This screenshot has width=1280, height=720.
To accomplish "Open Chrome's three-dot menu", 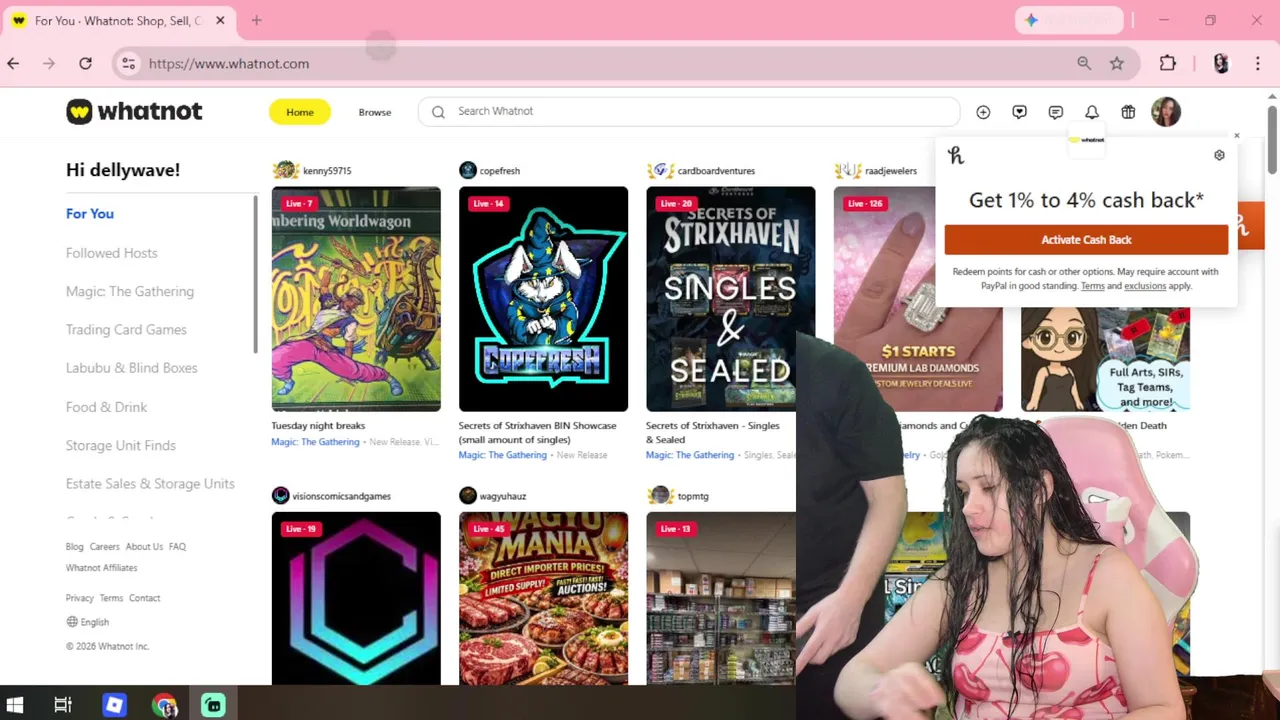I will (x=1258, y=63).
